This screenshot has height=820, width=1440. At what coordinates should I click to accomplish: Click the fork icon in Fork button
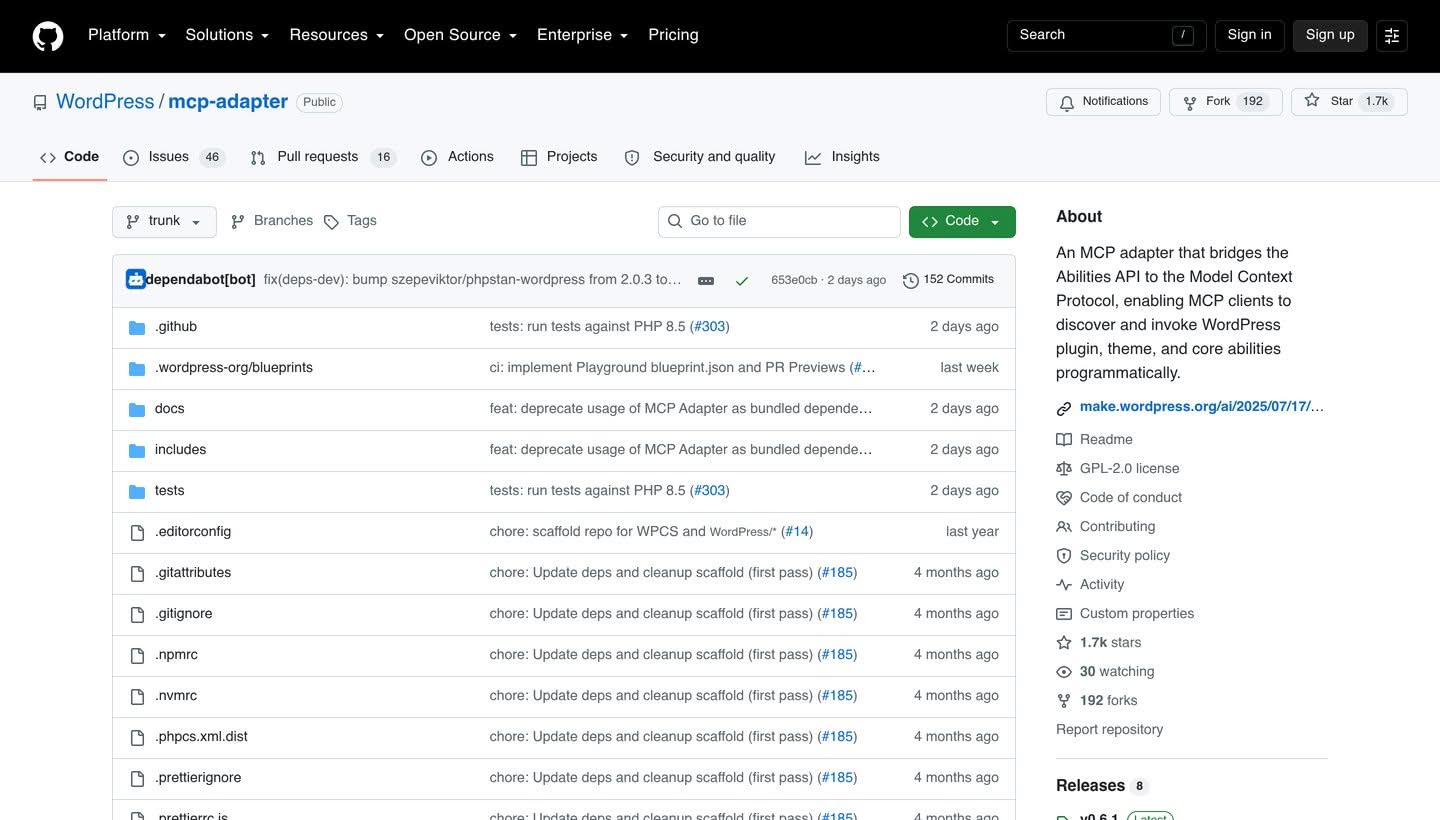1190,103
